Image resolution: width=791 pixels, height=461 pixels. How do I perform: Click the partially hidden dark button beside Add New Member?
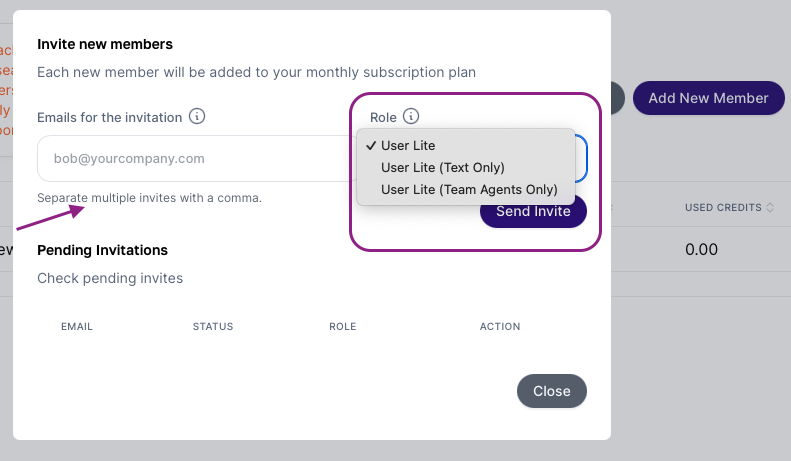618,98
